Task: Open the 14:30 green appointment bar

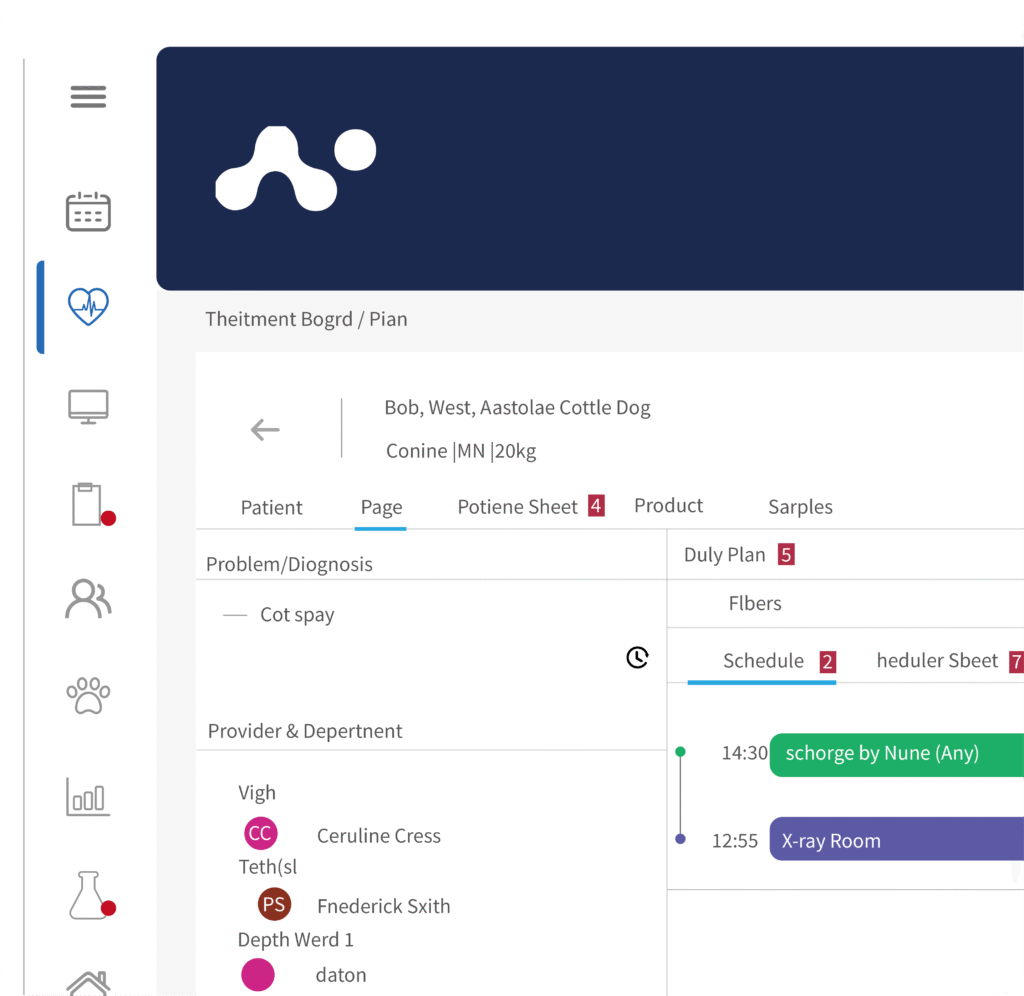Action: (895, 754)
